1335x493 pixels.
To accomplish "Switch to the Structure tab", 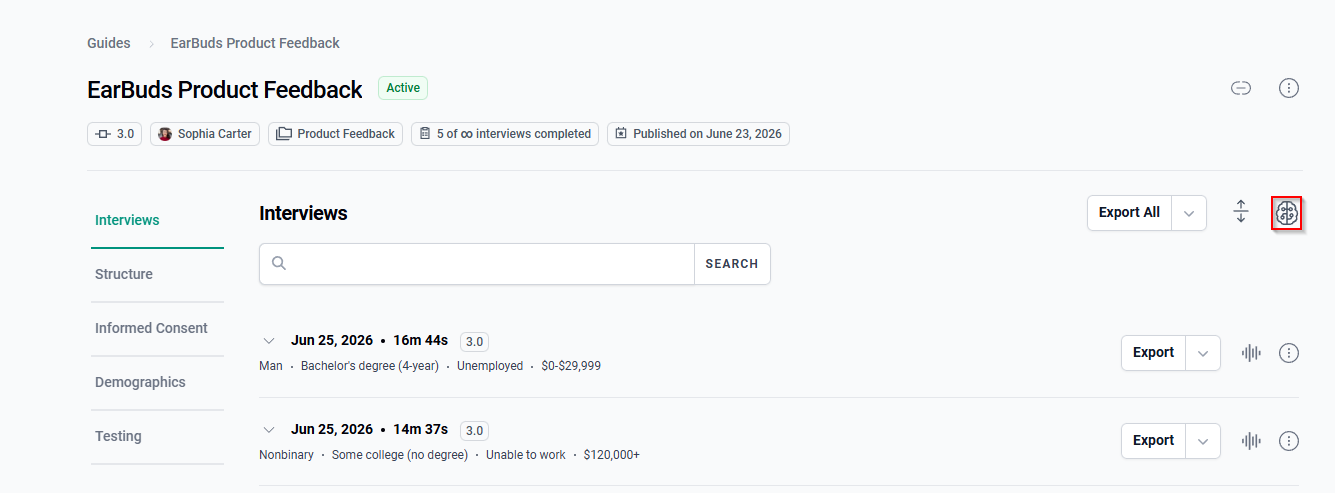I will 157,275.
